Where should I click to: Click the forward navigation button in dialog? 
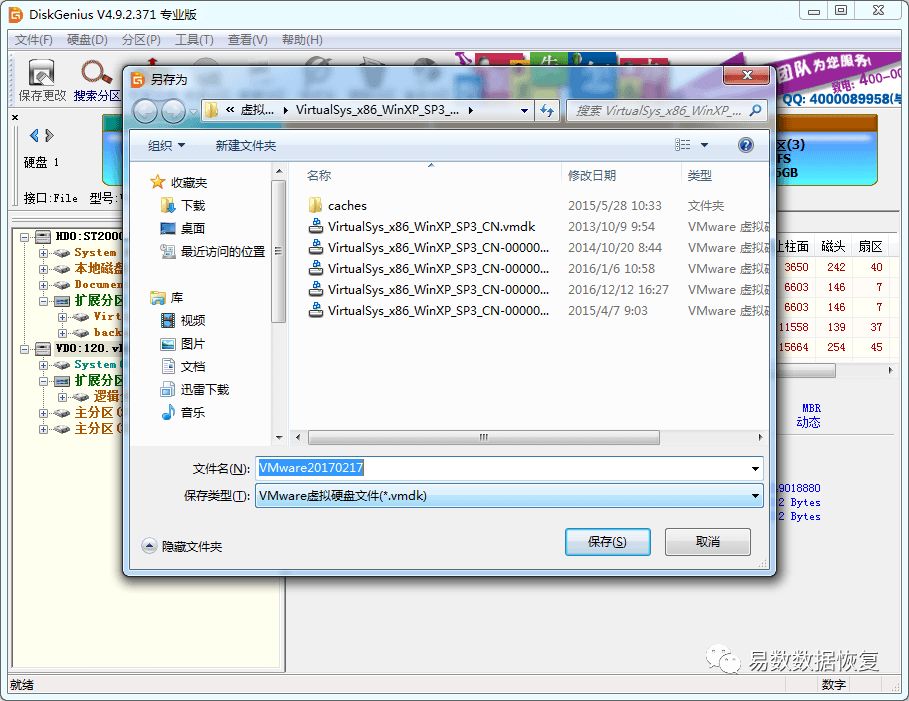[x=173, y=111]
